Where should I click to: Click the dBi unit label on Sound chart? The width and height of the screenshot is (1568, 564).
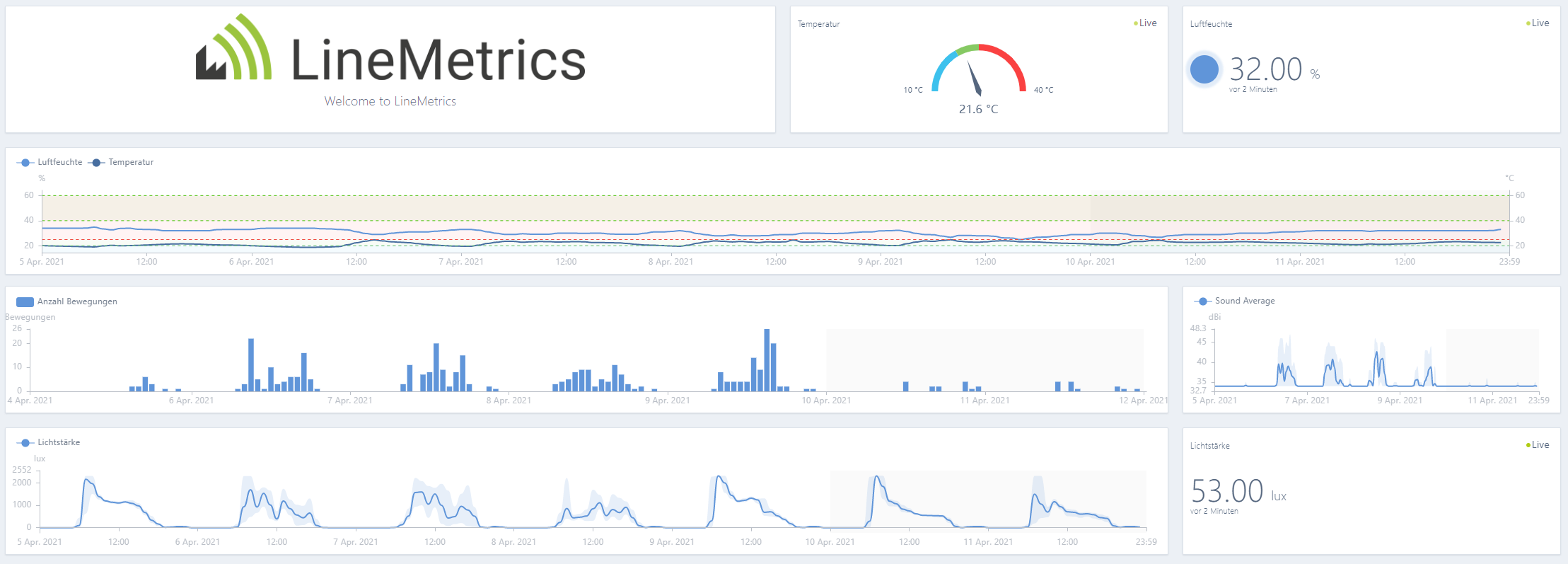pos(1214,317)
